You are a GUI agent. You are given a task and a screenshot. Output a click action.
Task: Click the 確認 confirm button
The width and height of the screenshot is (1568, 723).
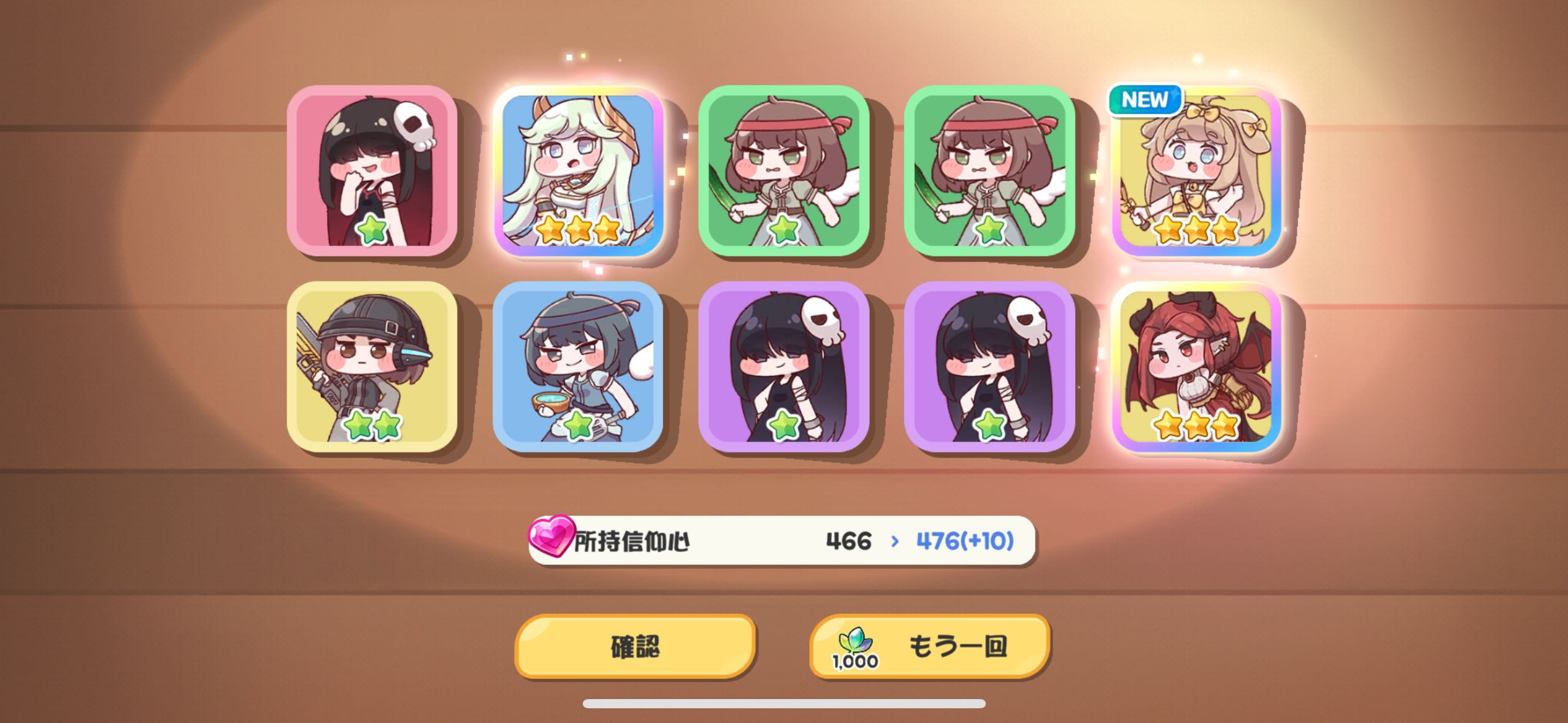point(635,646)
